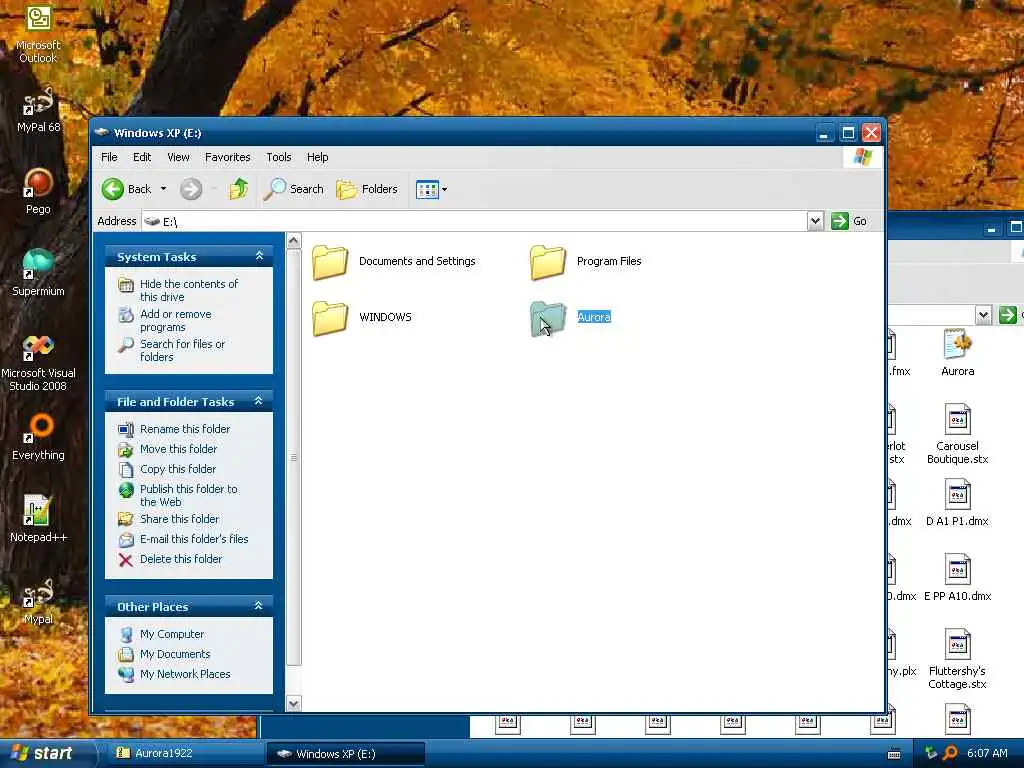Open the File menu

(109, 157)
